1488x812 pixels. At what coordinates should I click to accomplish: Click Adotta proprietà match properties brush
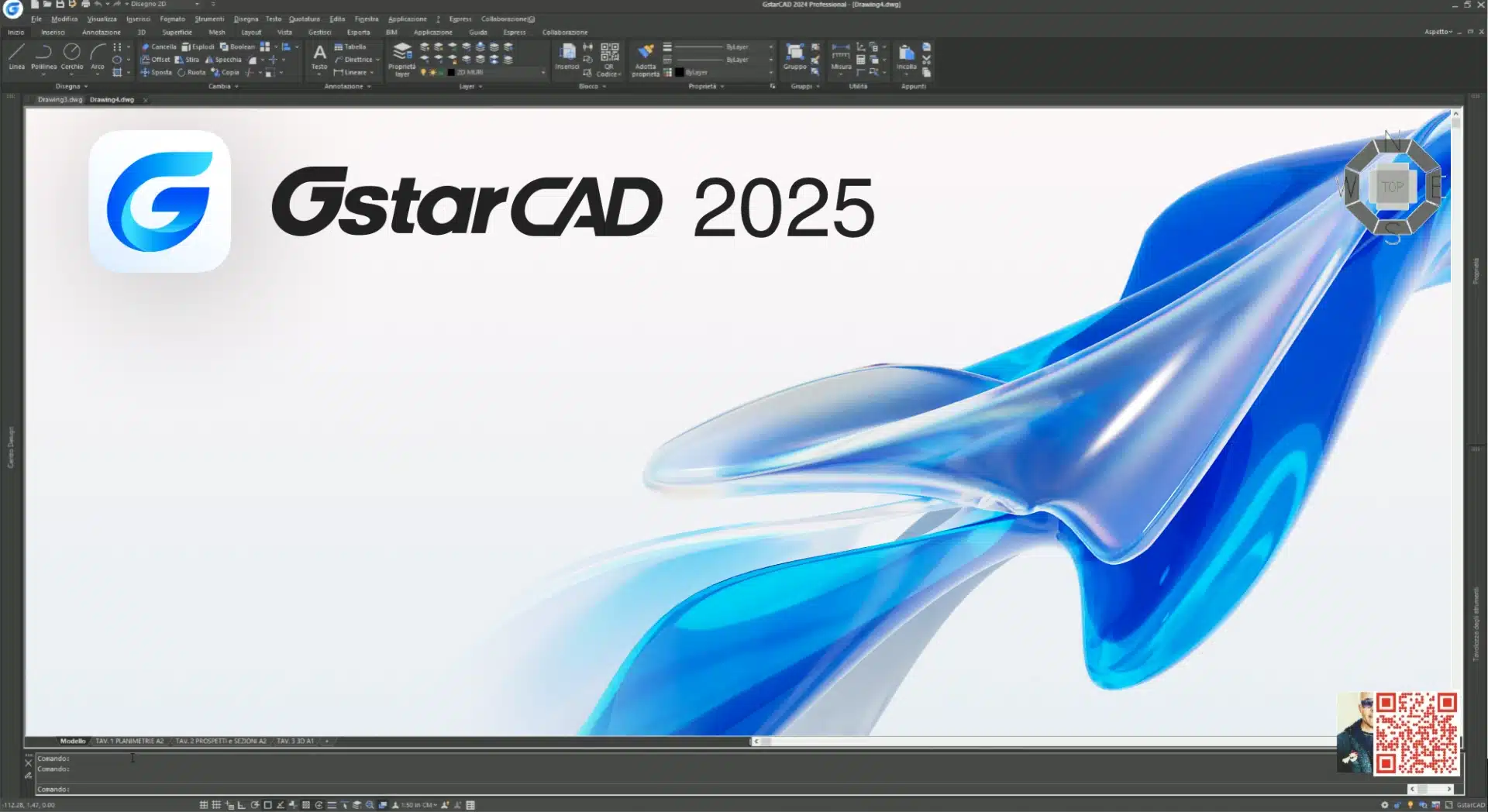[x=646, y=60]
